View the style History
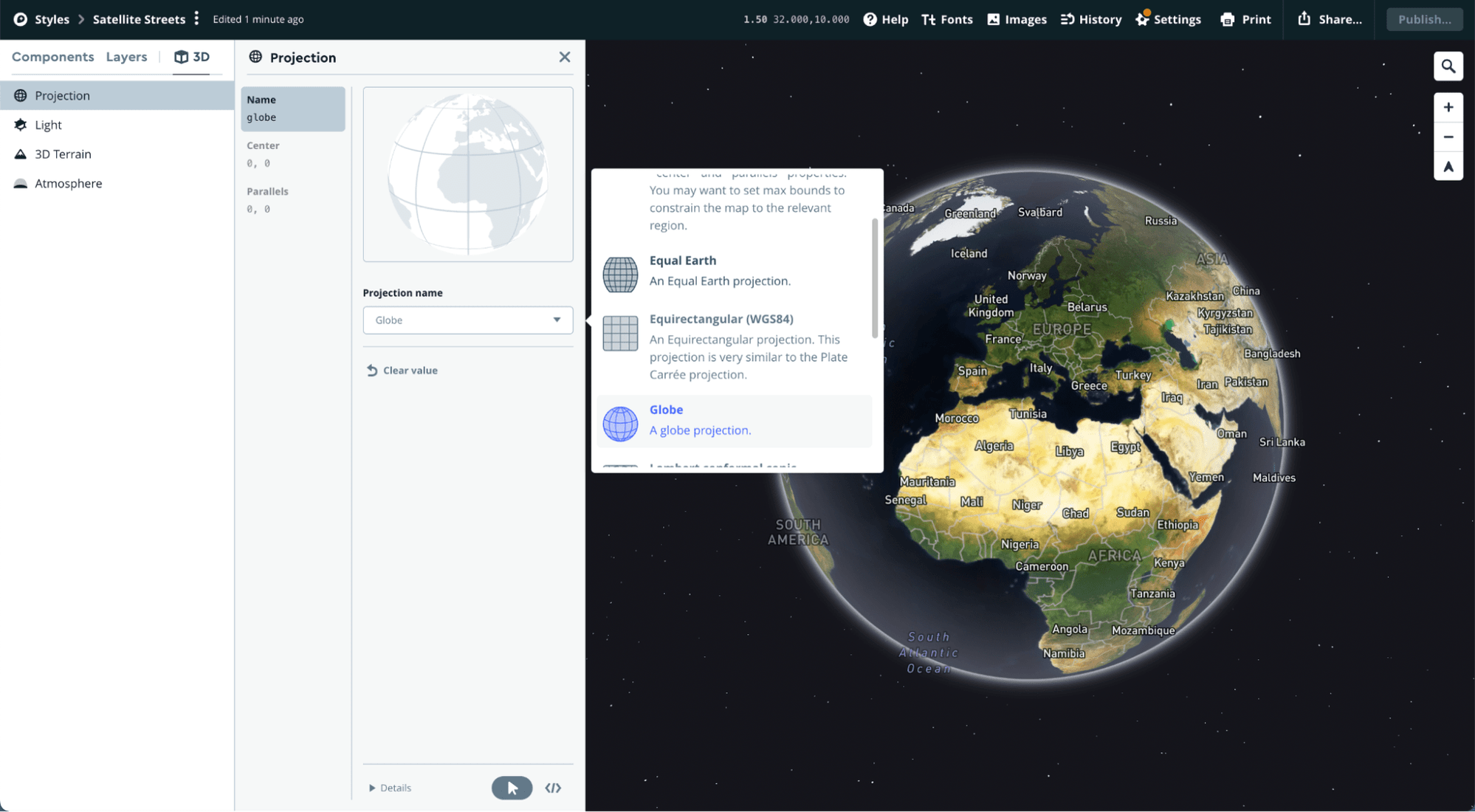 [1090, 19]
